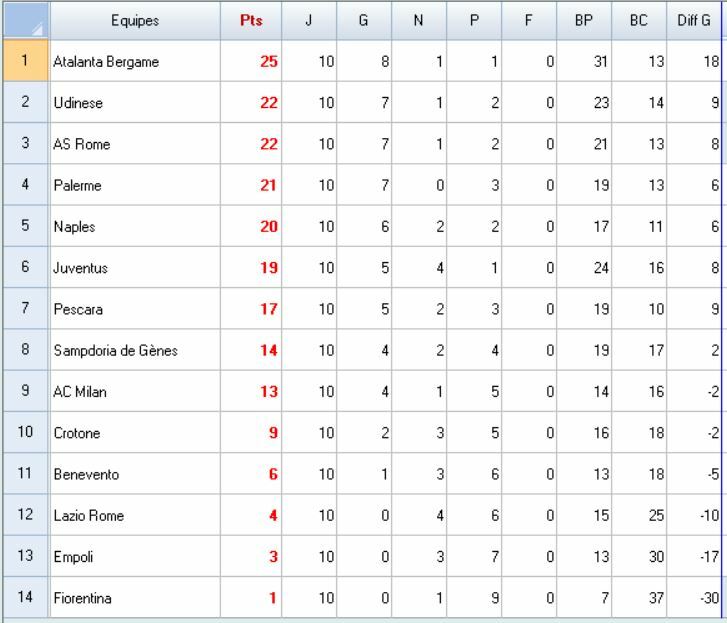Viewport: 727px width, 623px height.
Task: Select the Atalanta Bergame team cell
Action: click(x=135, y=62)
